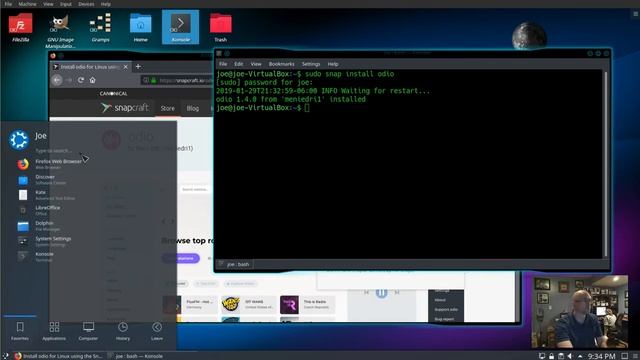Image resolution: width=640 pixels, height=360 pixels.
Task: Open the FileZilla desktop icon
Action: pyautogui.click(x=20, y=28)
